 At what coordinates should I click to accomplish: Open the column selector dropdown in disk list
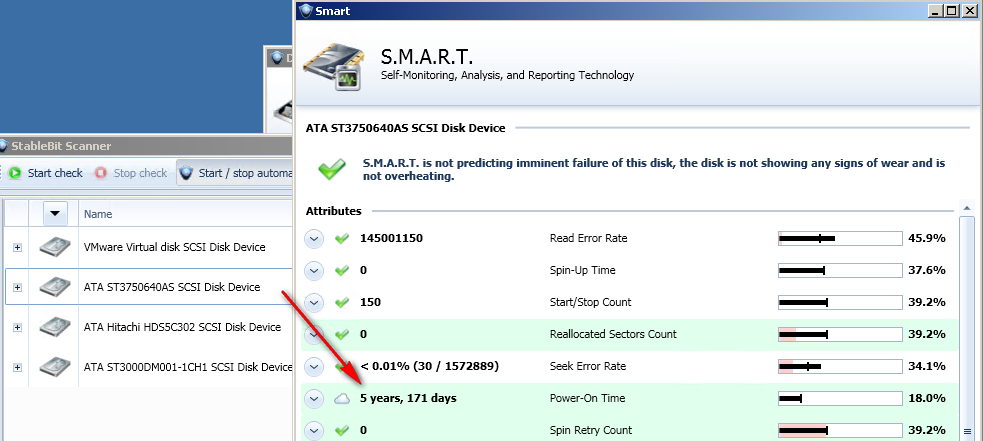pyautogui.click(x=56, y=214)
